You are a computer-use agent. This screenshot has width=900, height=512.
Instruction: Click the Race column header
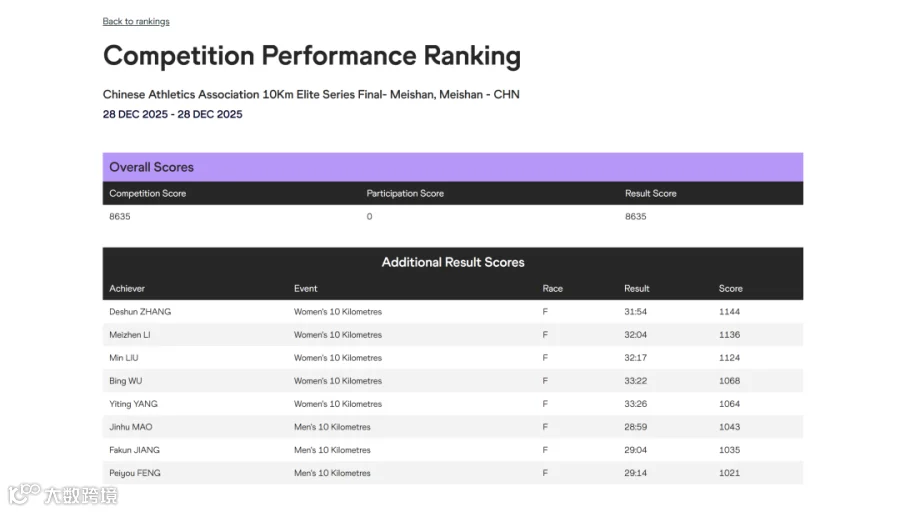tap(552, 289)
